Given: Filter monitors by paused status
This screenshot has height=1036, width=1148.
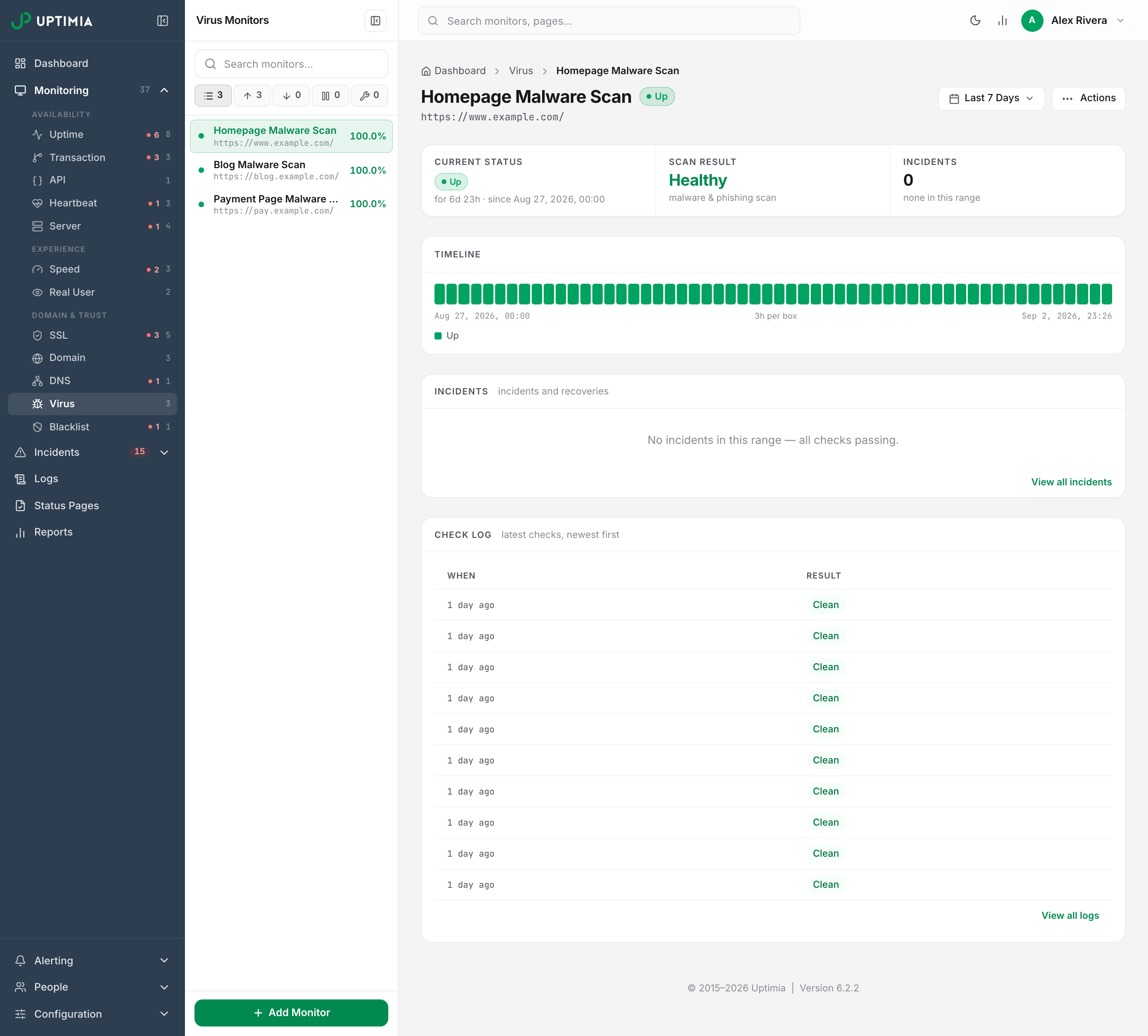Looking at the screenshot, I should tap(330, 96).
